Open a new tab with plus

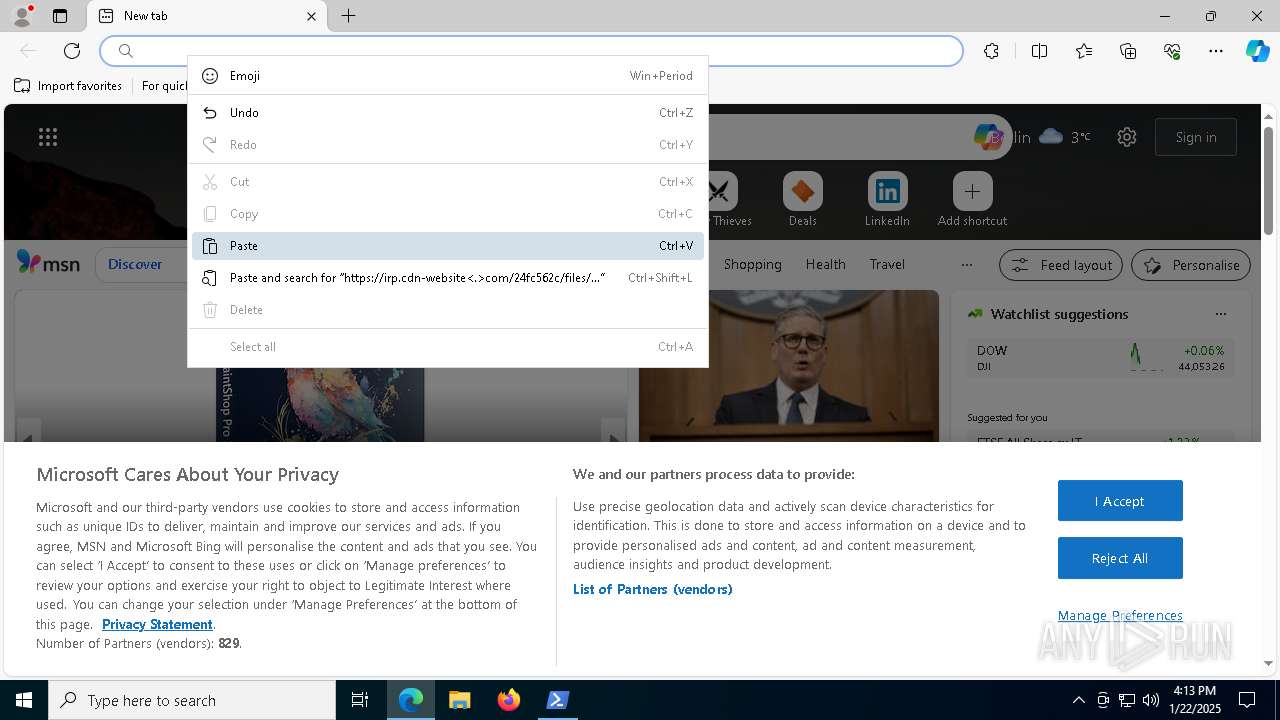pos(348,16)
